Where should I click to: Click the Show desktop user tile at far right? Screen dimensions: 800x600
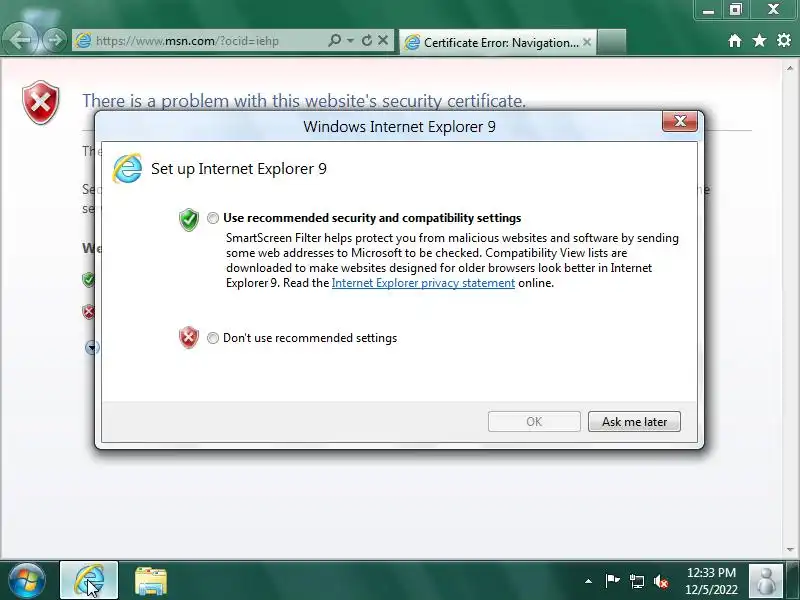[x=766, y=581]
